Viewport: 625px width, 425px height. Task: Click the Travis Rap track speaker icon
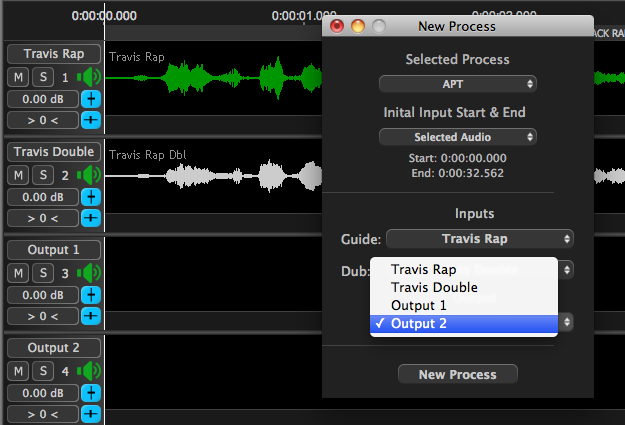tap(91, 77)
